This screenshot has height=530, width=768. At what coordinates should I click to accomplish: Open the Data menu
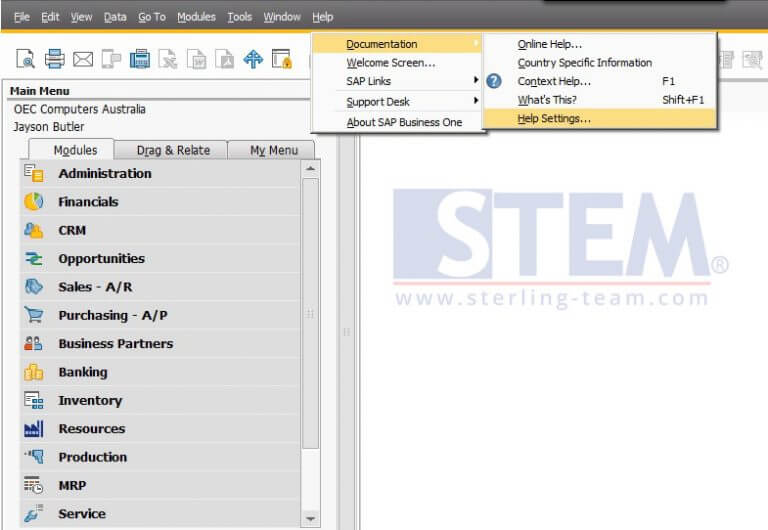[115, 17]
